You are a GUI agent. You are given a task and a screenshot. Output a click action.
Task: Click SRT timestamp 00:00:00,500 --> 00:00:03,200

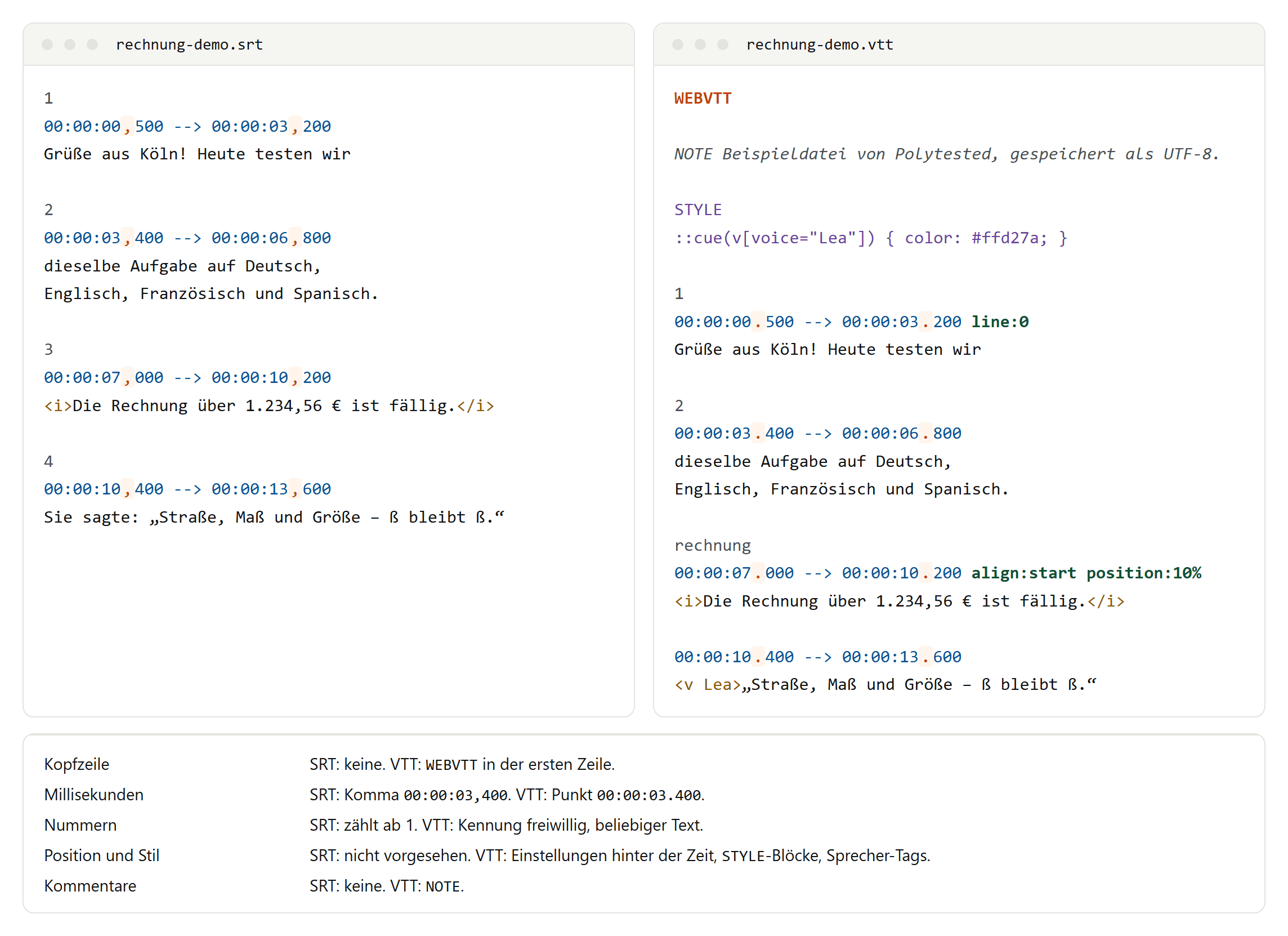tap(187, 126)
